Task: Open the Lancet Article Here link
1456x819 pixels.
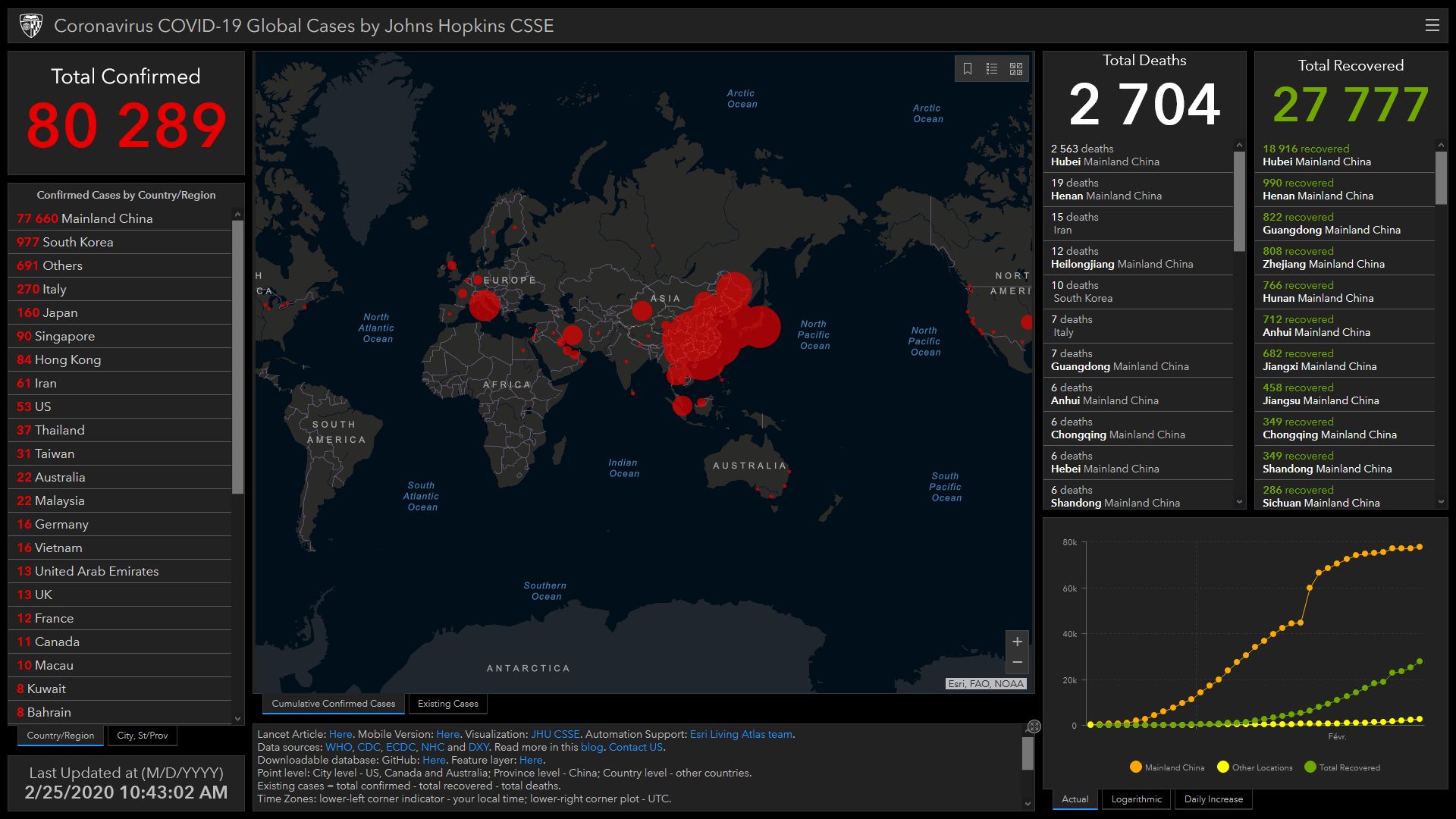Action: pyautogui.click(x=340, y=734)
